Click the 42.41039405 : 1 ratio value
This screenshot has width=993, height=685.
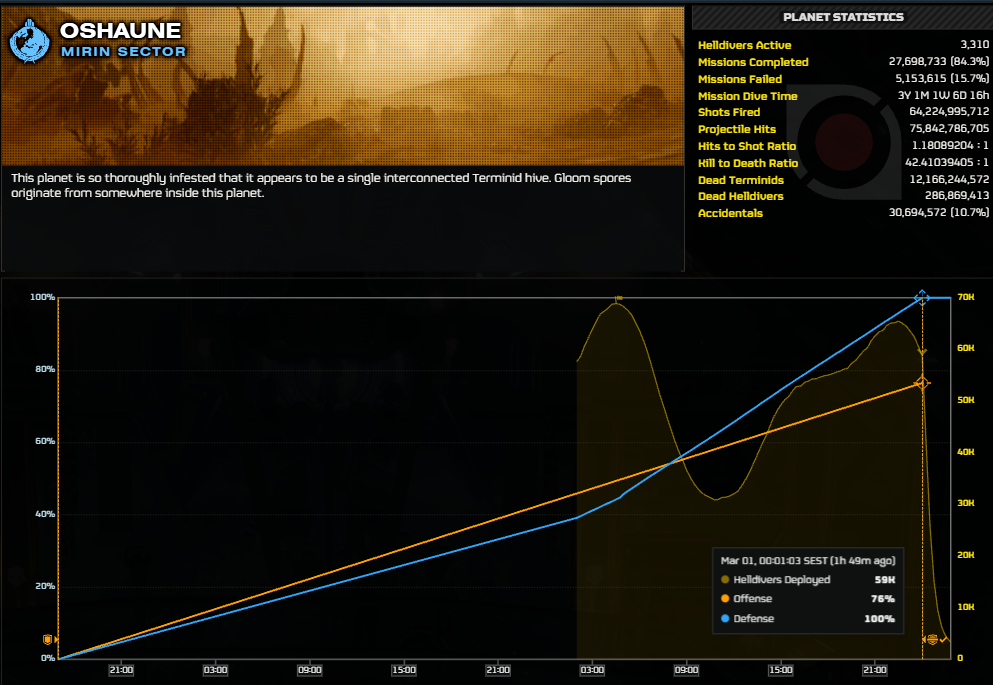tap(947, 163)
